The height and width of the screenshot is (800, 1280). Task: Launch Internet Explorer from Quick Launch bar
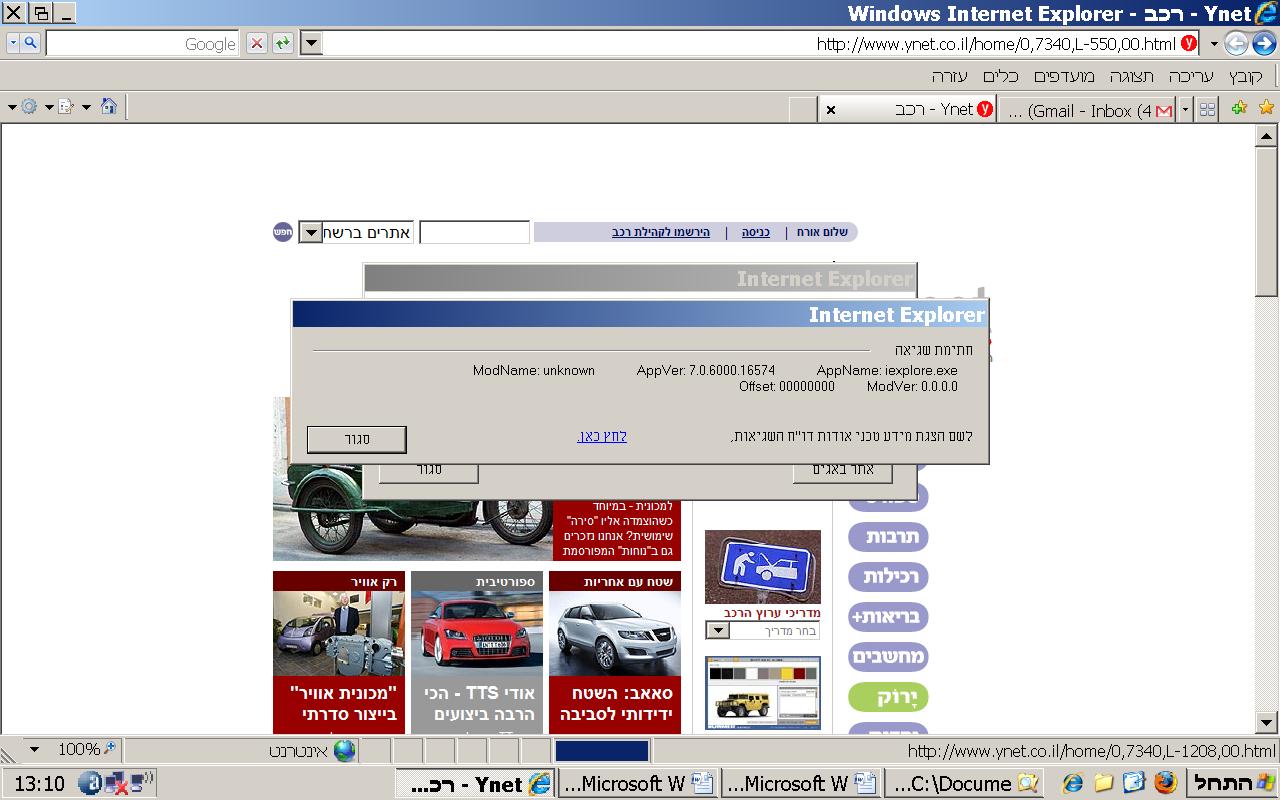(x=1073, y=782)
